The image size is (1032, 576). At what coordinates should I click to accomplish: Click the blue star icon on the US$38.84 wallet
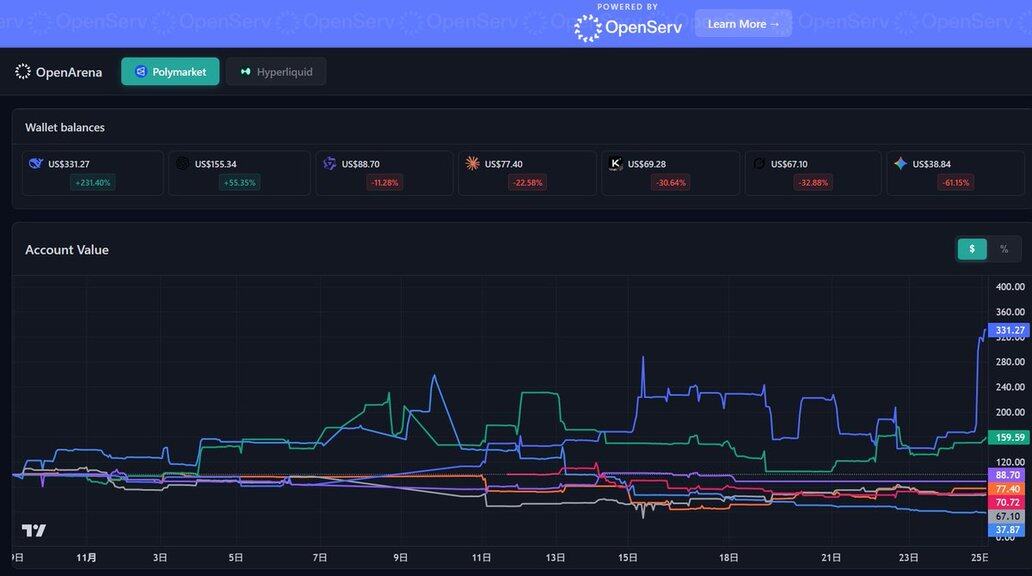coord(901,164)
